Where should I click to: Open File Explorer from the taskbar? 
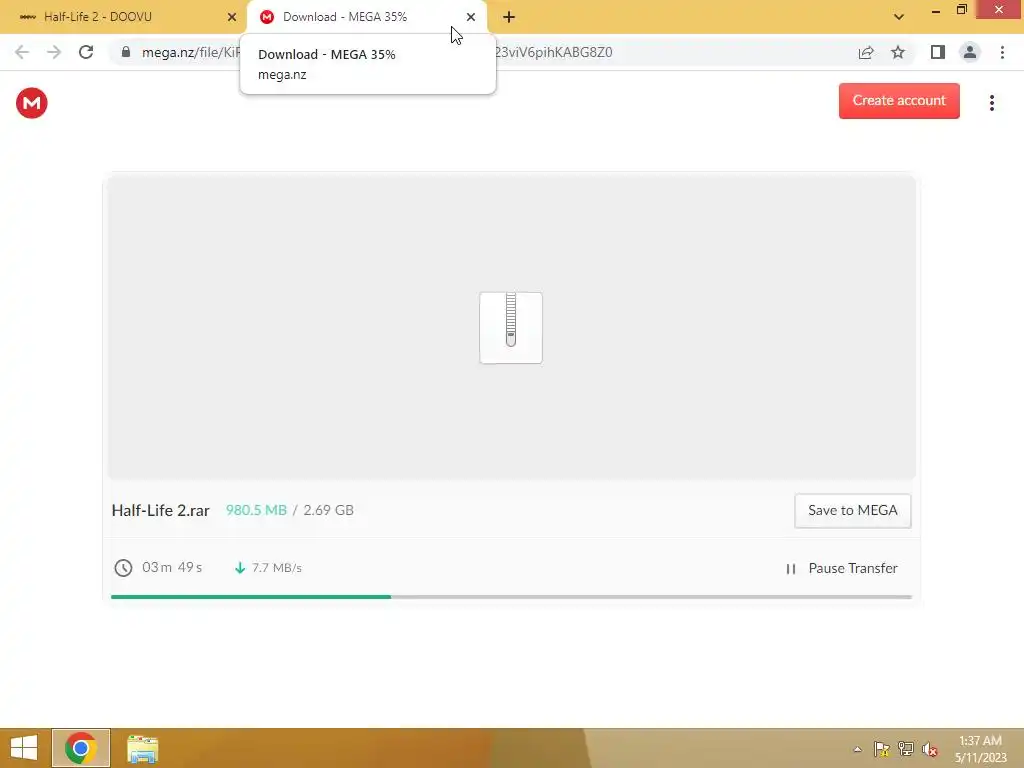(x=142, y=748)
